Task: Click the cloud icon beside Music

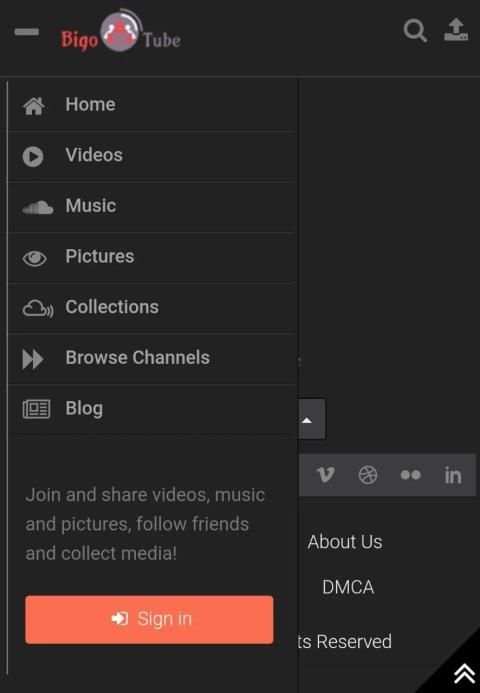Action: coord(38,207)
